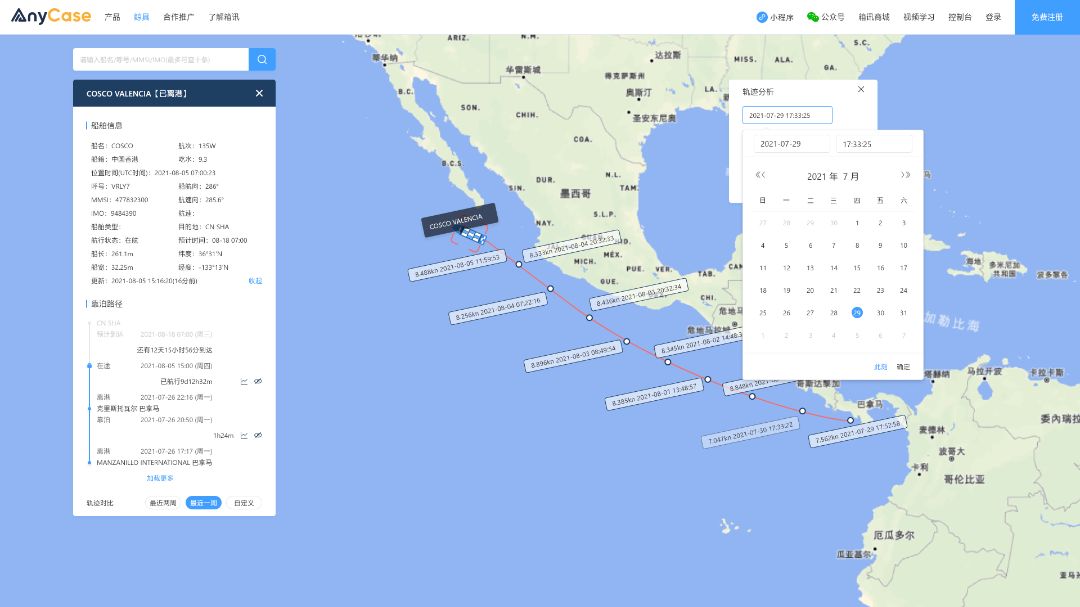This screenshot has height=607, width=1080.
Task: Go to previous year in the calendar
Action: (760, 175)
